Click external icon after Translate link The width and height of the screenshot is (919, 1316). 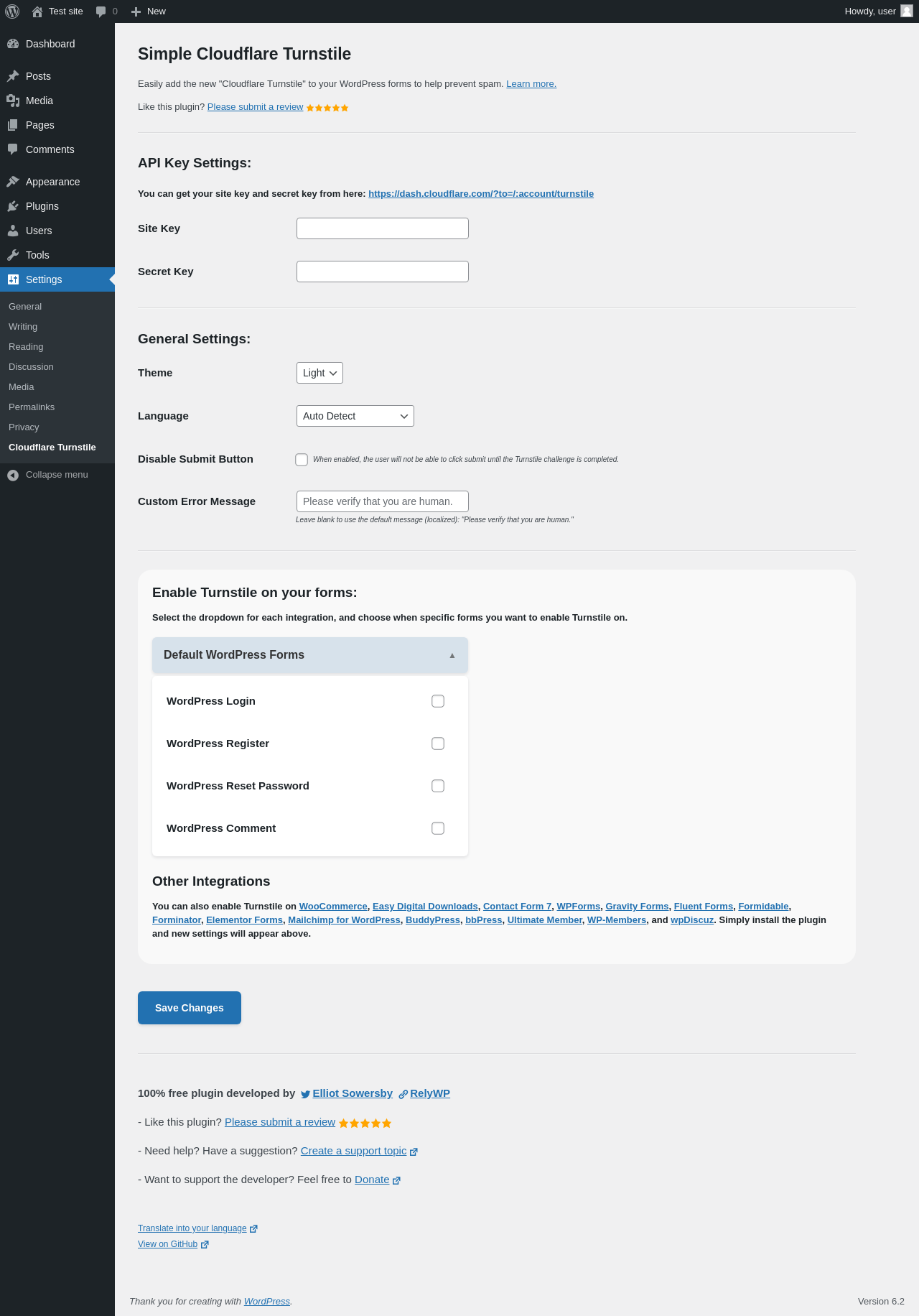point(253,1228)
